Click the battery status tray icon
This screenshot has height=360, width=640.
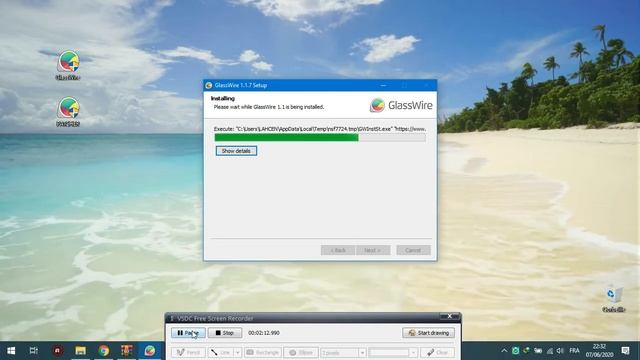(538, 351)
